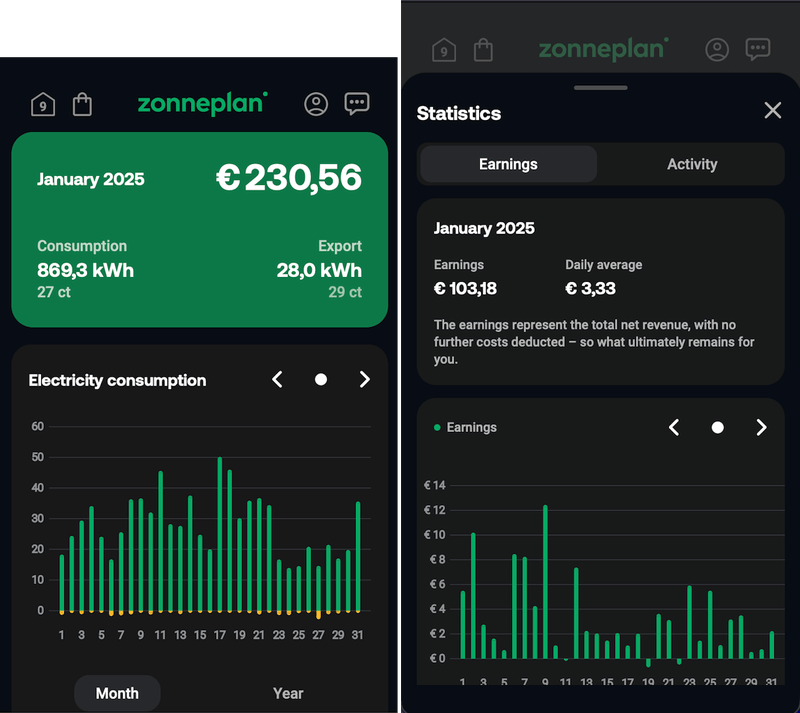Tap the white dot in Earnings chart

coord(717,427)
